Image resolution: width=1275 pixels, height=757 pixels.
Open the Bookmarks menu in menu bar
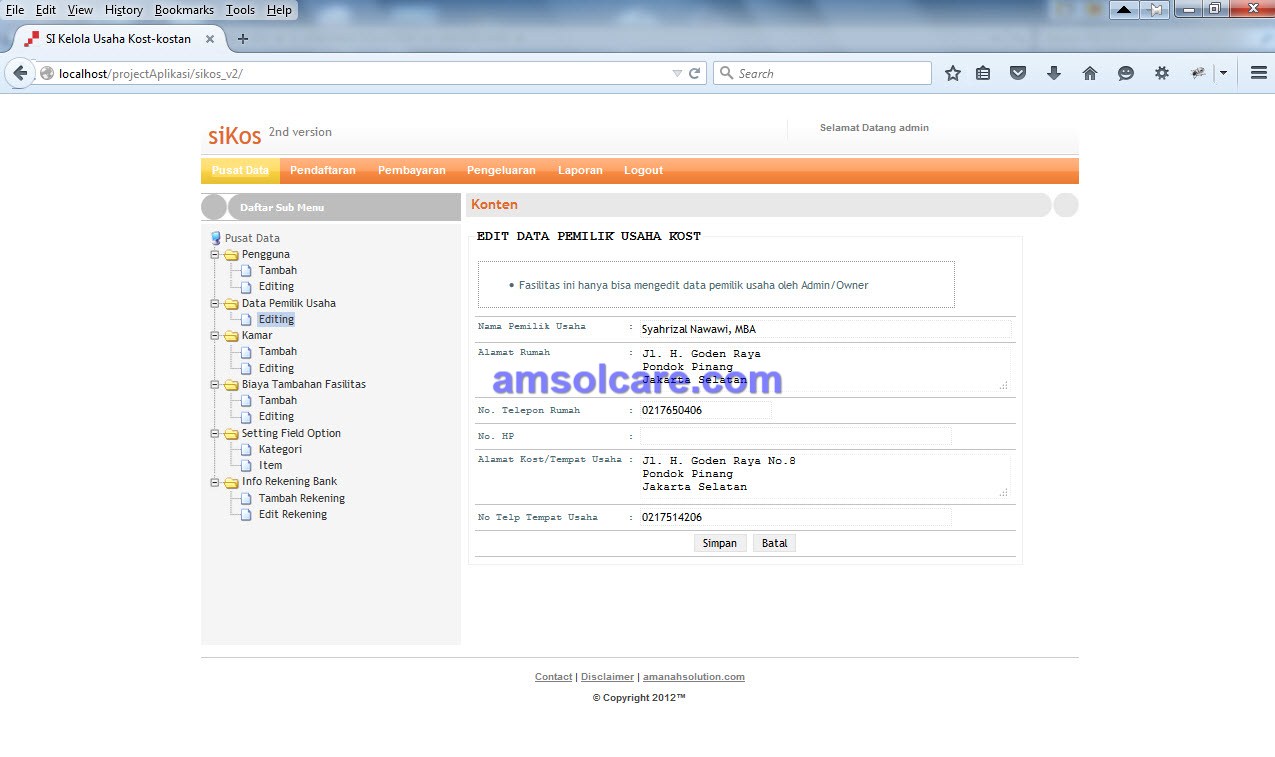[184, 10]
